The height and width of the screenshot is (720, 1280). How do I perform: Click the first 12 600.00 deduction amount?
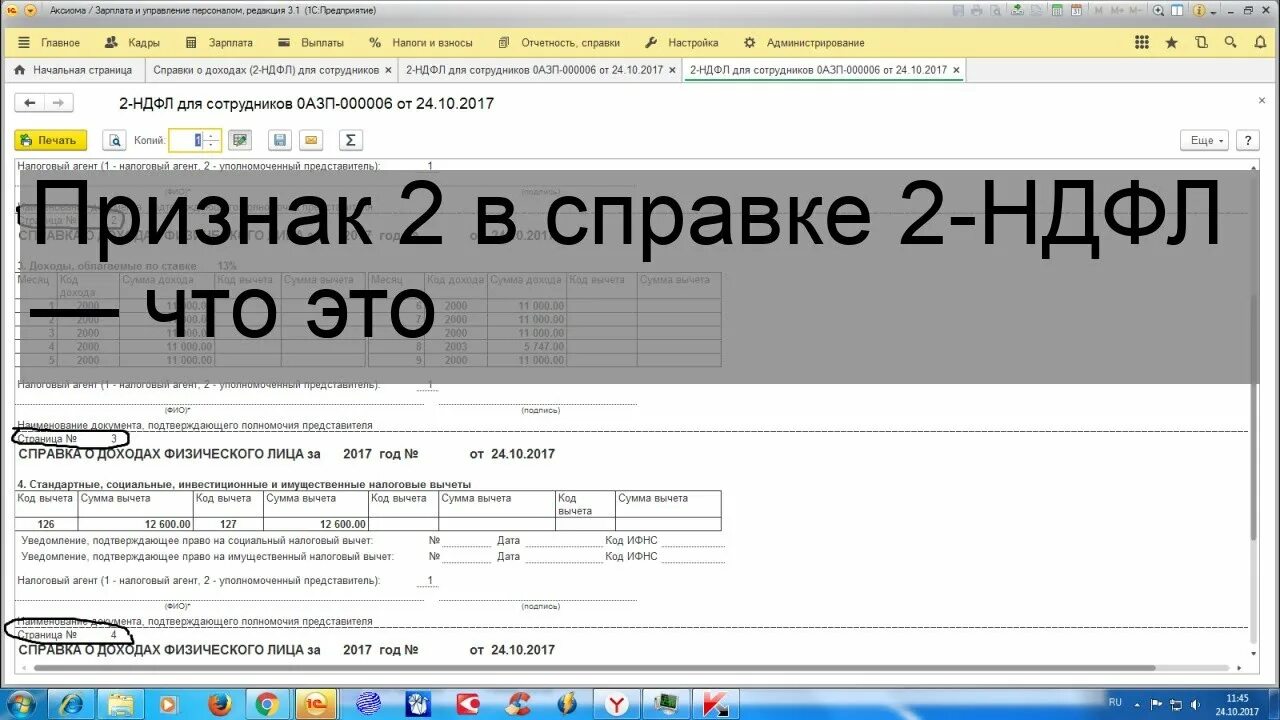click(x=135, y=524)
